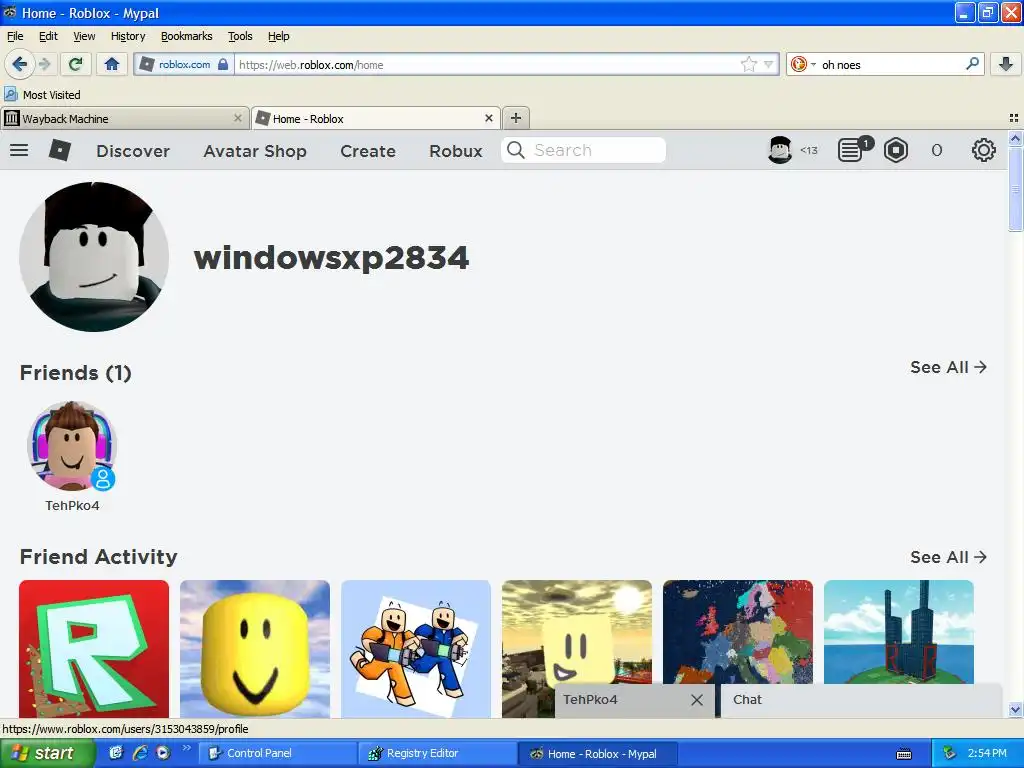Expand the quick launch overflow chevron

coord(186,748)
